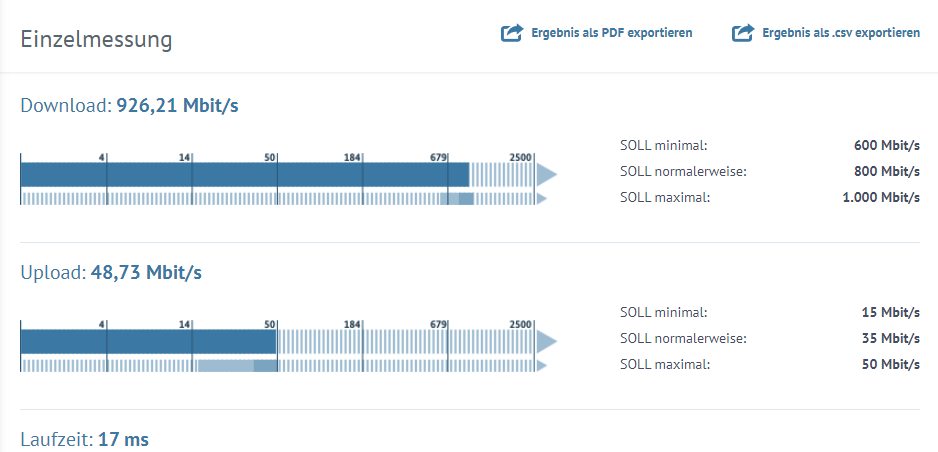Select the 'Einzelmessung' heading
The width and height of the screenshot is (938, 452).
click(97, 39)
